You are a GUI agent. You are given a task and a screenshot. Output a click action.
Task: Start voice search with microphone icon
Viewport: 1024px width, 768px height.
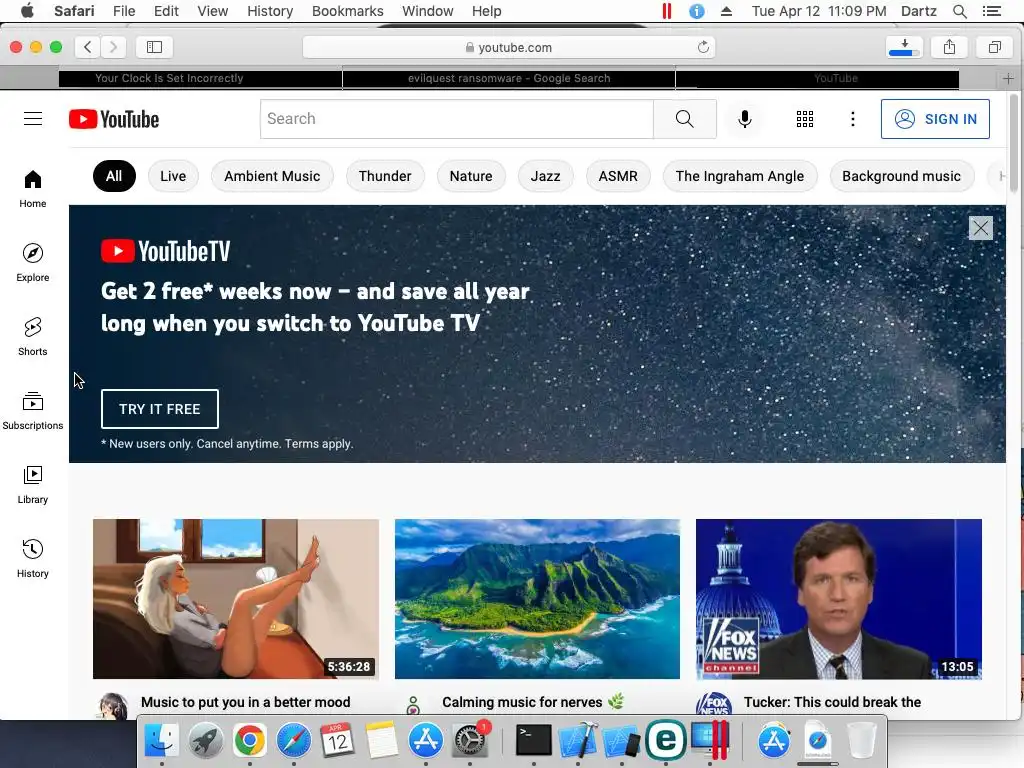click(744, 119)
